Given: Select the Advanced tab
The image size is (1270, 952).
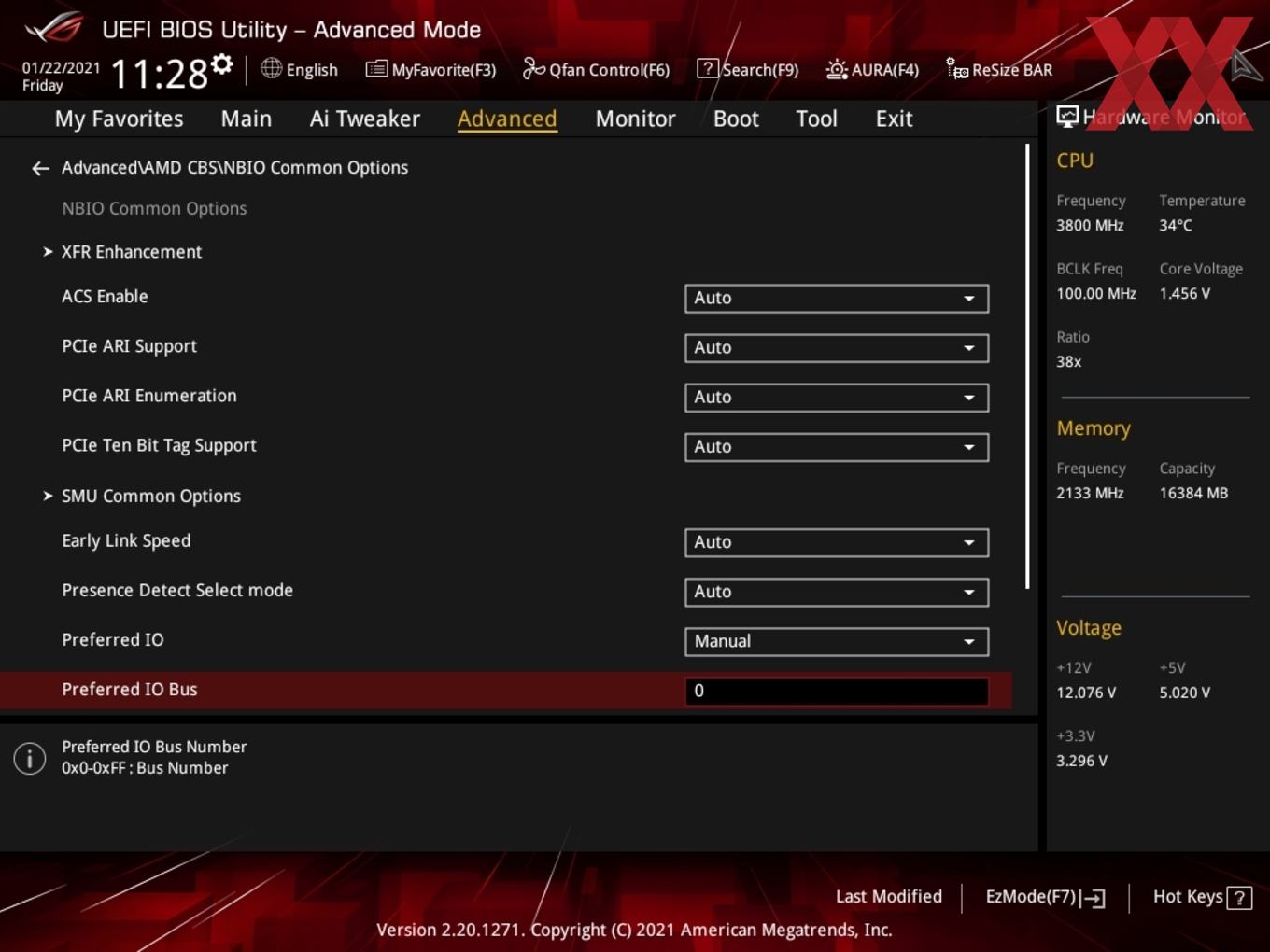Looking at the screenshot, I should click(507, 119).
